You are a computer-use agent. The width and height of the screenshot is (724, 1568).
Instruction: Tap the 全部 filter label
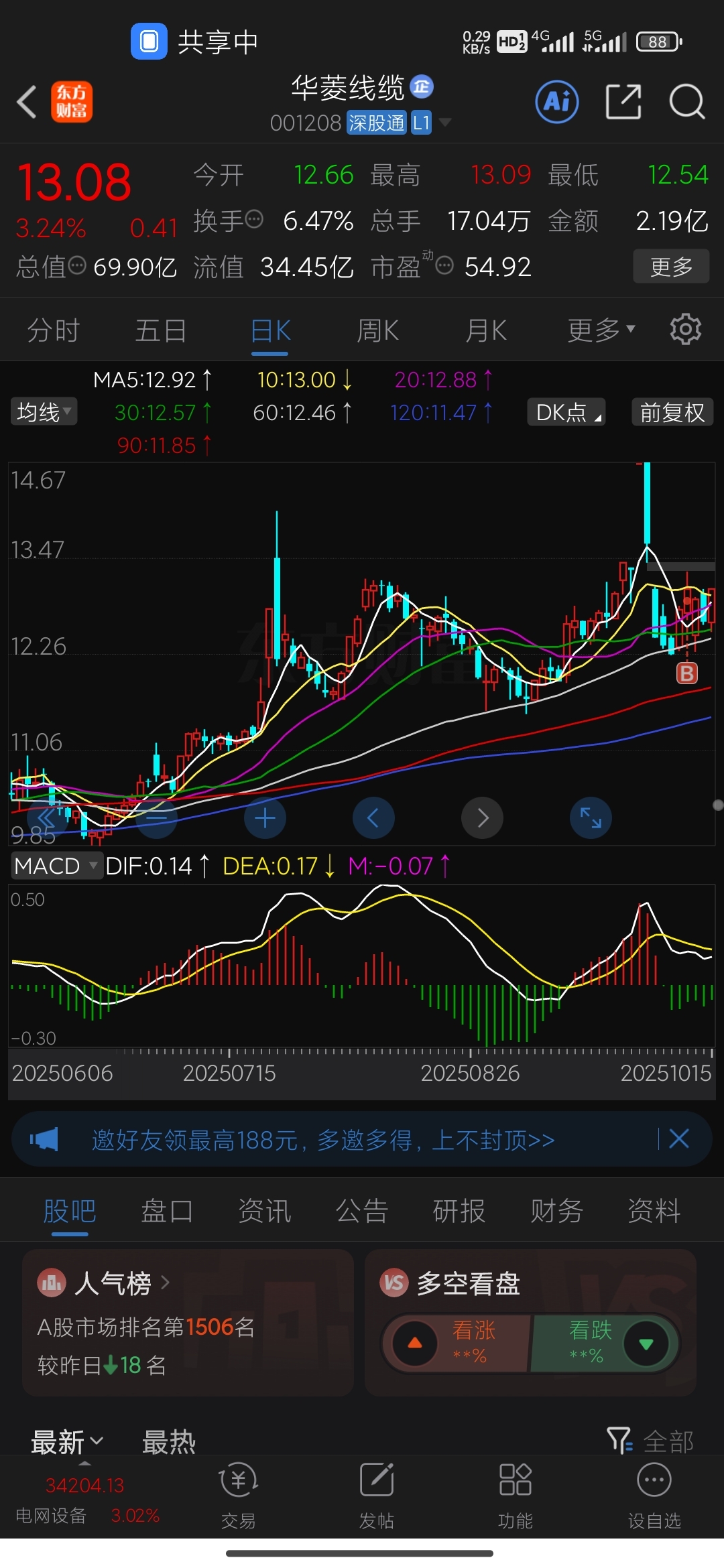(668, 1441)
